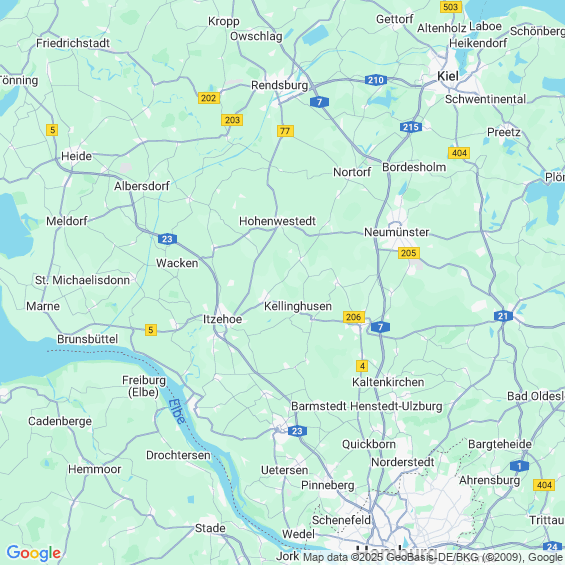This screenshot has width=565, height=565.
Task: Open the Google logo link
Action: point(34,553)
